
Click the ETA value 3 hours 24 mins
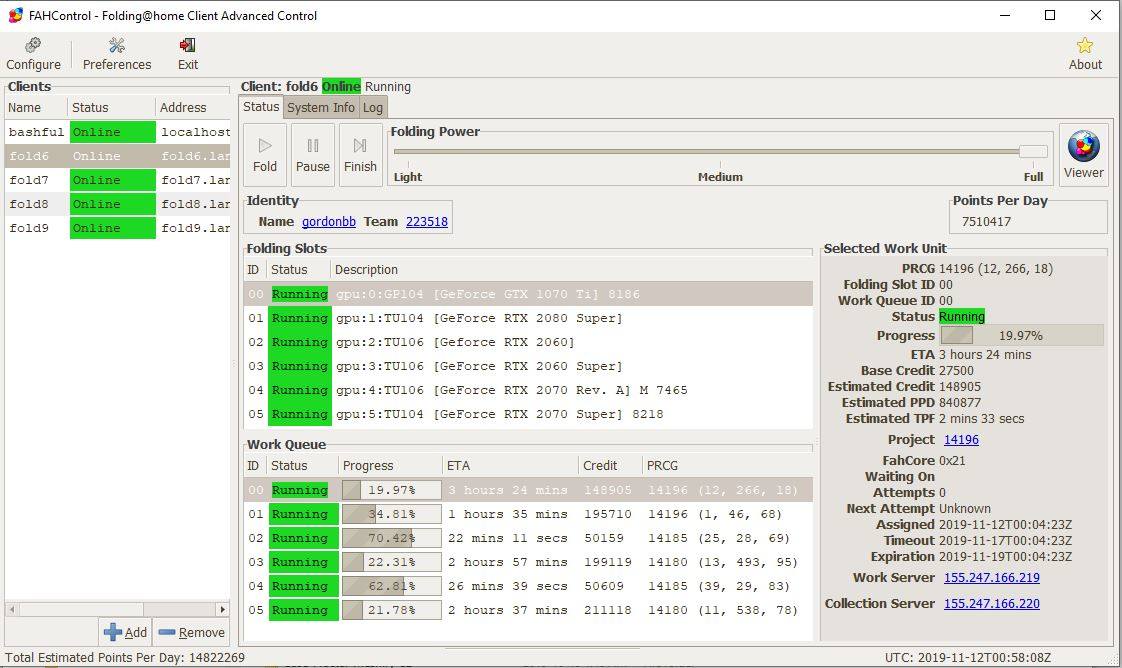(x=985, y=355)
